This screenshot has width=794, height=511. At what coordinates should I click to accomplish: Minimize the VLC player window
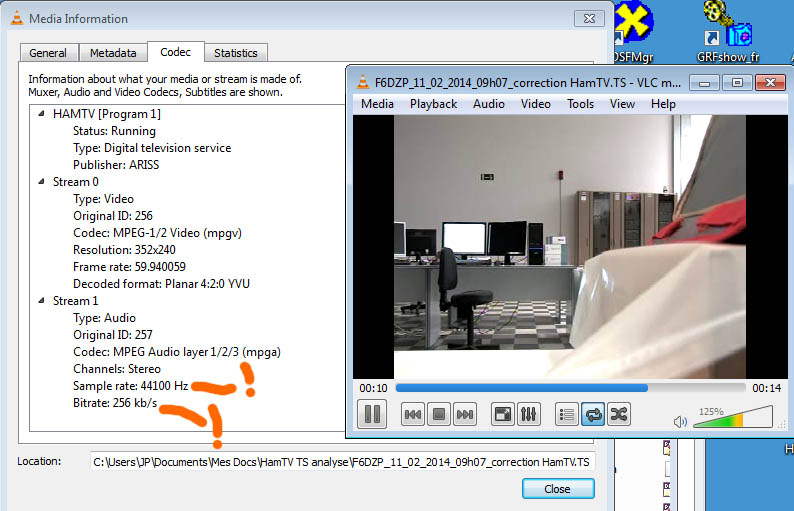[704, 83]
